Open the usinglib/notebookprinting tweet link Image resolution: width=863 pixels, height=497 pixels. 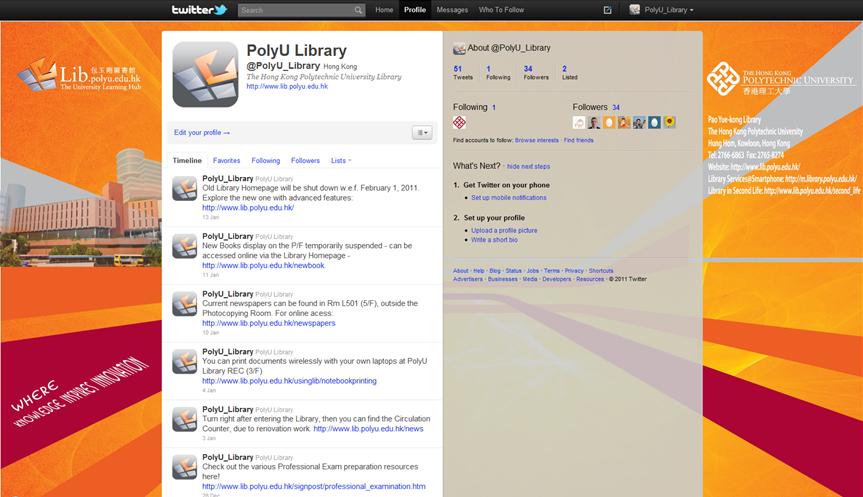point(290,381)
